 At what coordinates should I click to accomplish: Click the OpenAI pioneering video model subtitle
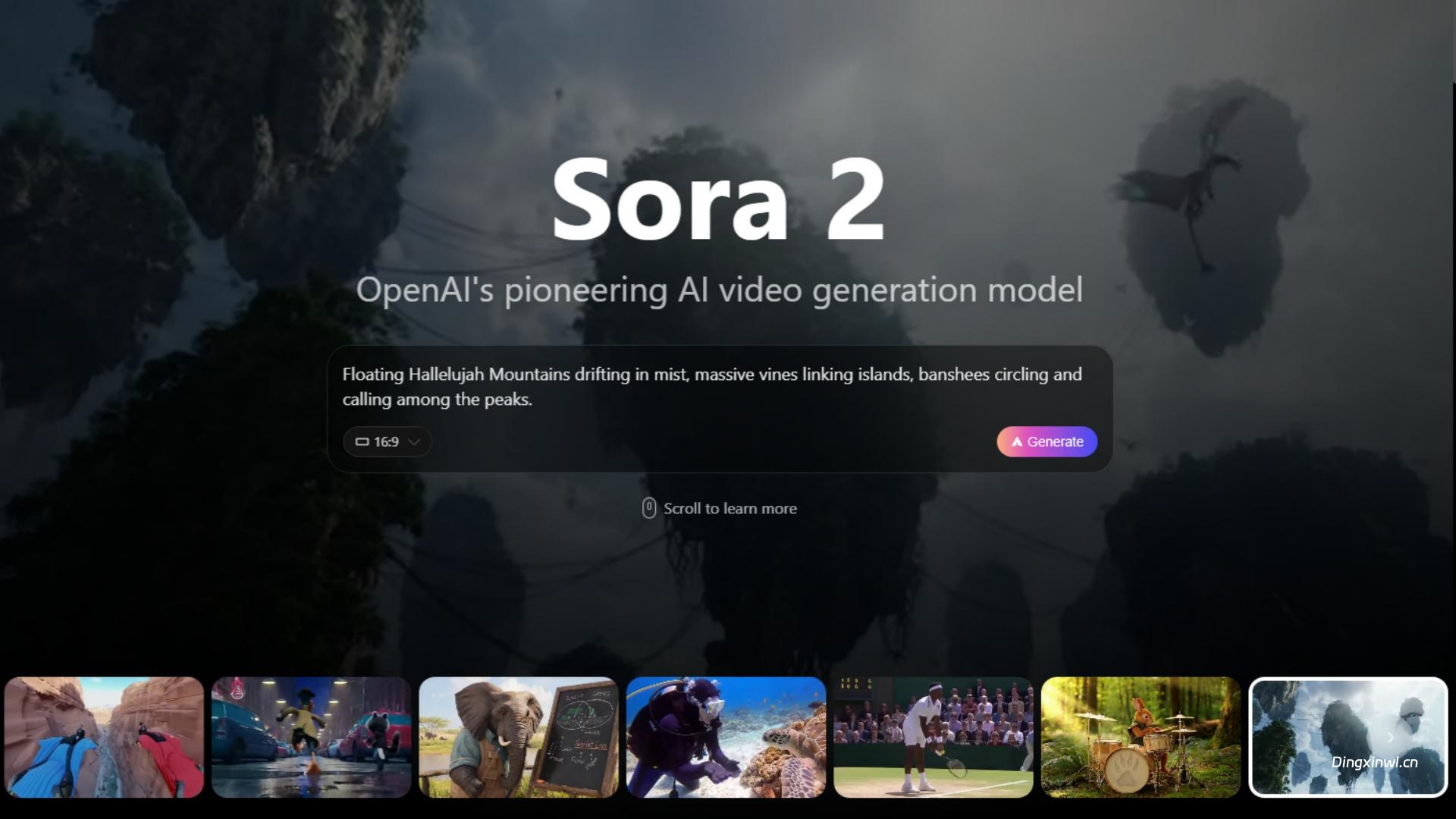(x=720, y=290)
